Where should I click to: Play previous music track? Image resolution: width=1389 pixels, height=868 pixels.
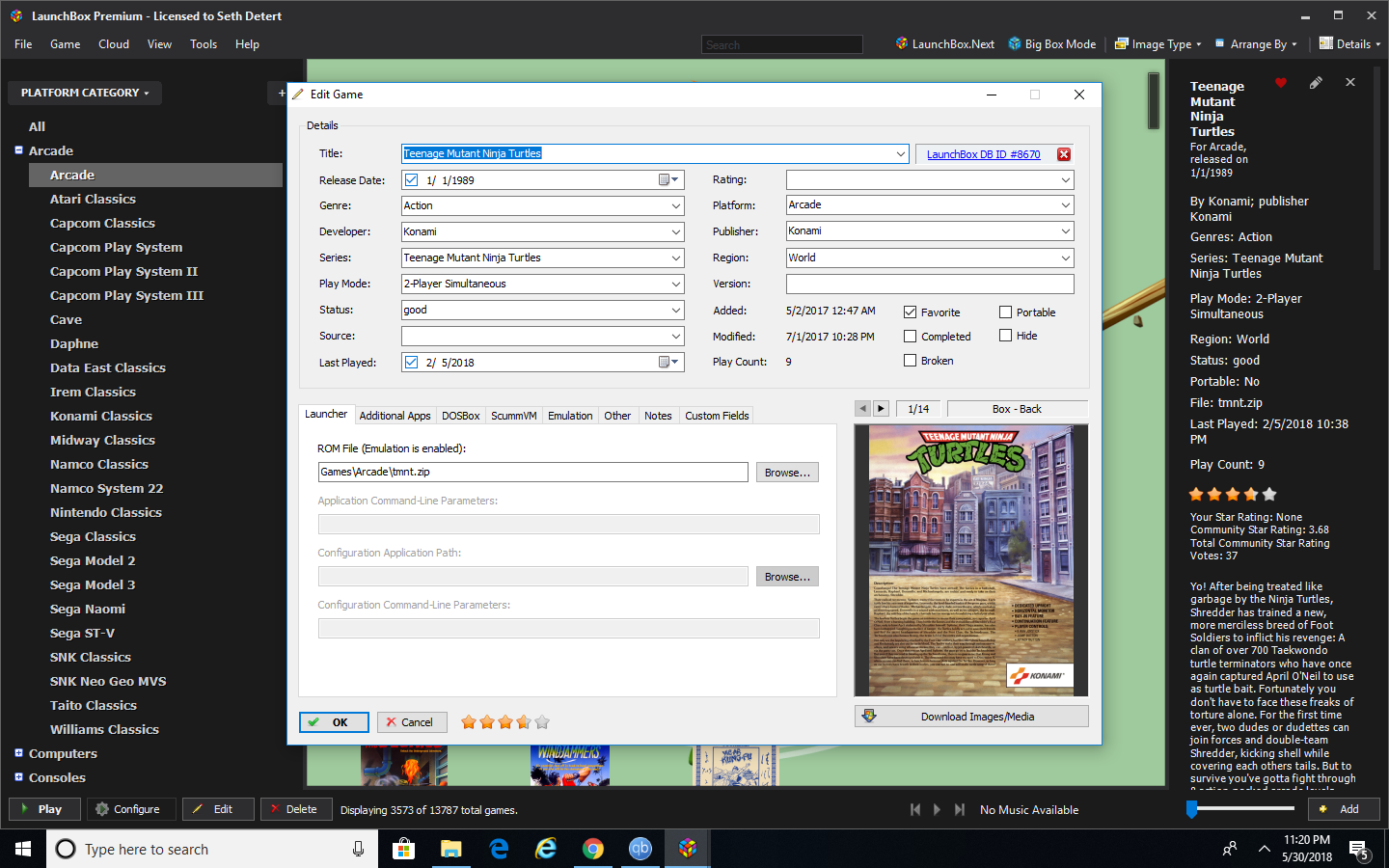pos(915,810)
